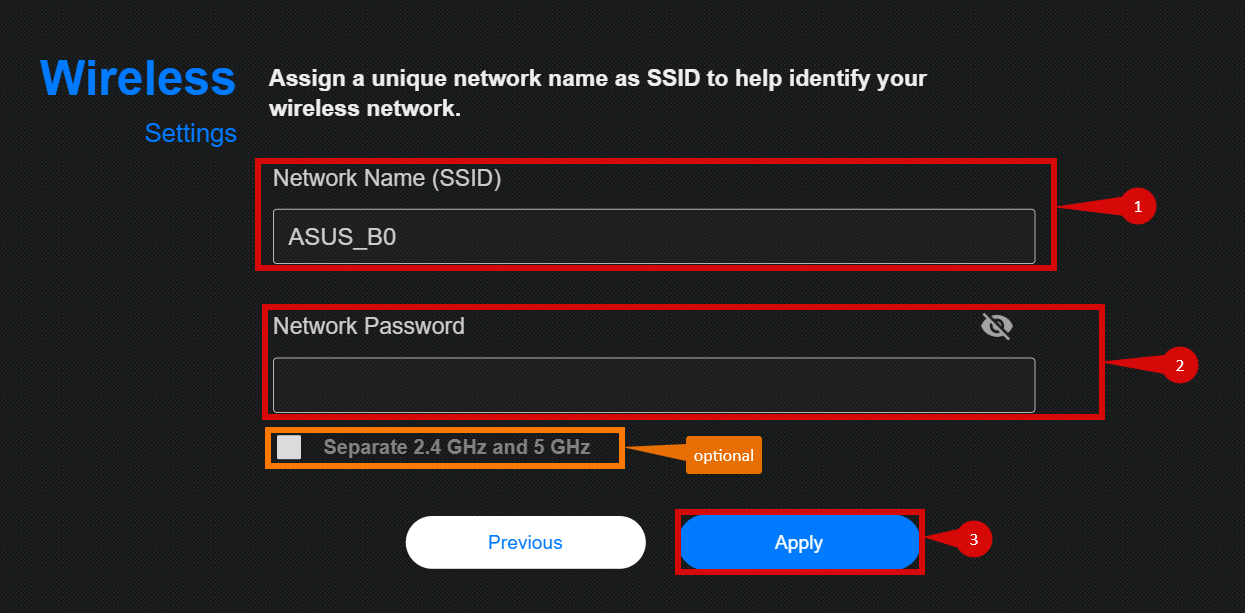1245x613 pixels.
Task: Click the red step 2 marker
Action: point(1179,366)
